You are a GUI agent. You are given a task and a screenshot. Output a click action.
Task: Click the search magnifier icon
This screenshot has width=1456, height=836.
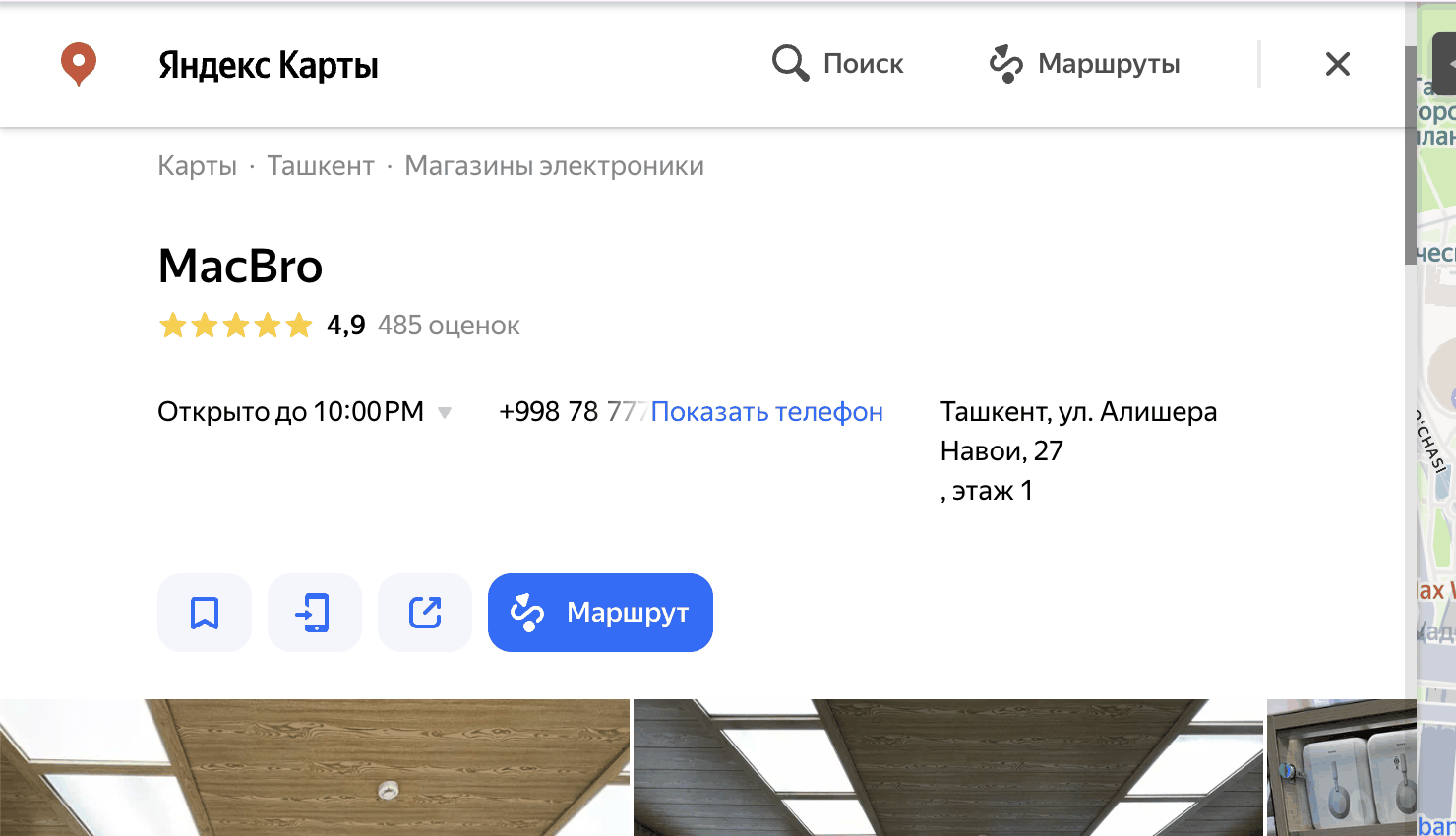point(790,63)
